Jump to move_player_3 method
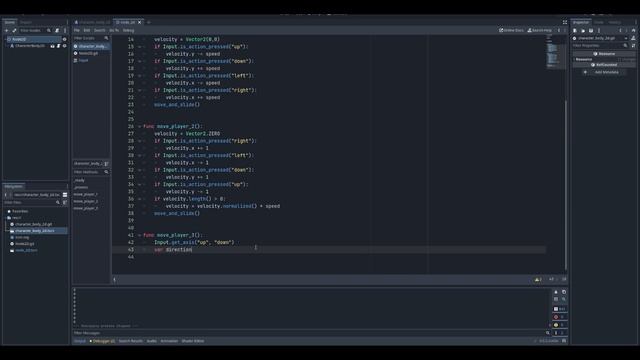The width and height of the screenshot is (640, 360). pos(86,208)
